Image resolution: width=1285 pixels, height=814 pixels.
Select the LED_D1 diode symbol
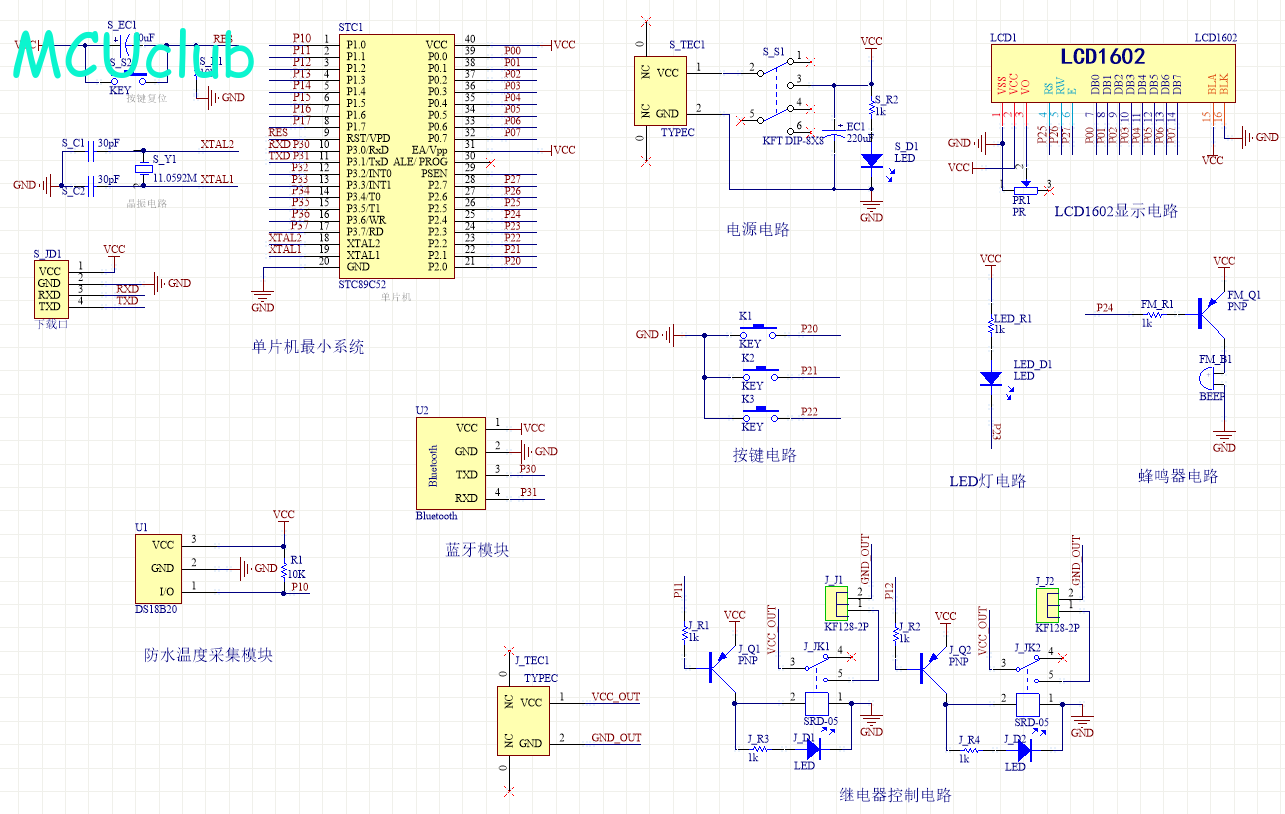point(991,378)
